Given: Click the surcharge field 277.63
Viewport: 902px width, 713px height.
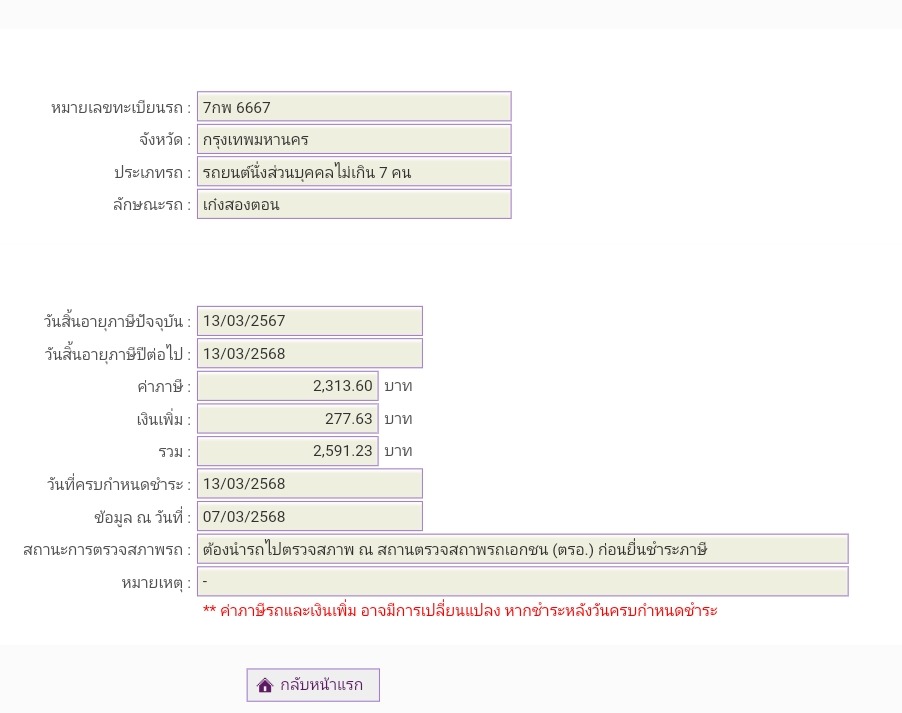Looking at the screenshot, I should 288,419.
